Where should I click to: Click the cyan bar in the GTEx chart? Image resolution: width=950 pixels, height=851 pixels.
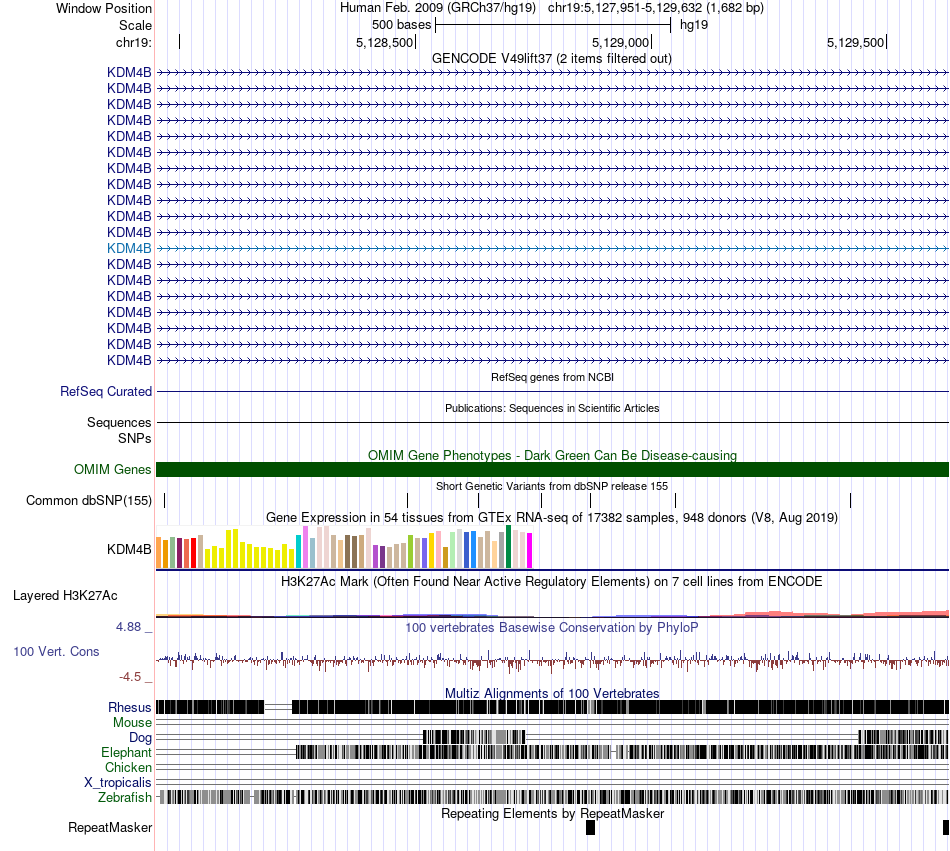pos(299,551)
